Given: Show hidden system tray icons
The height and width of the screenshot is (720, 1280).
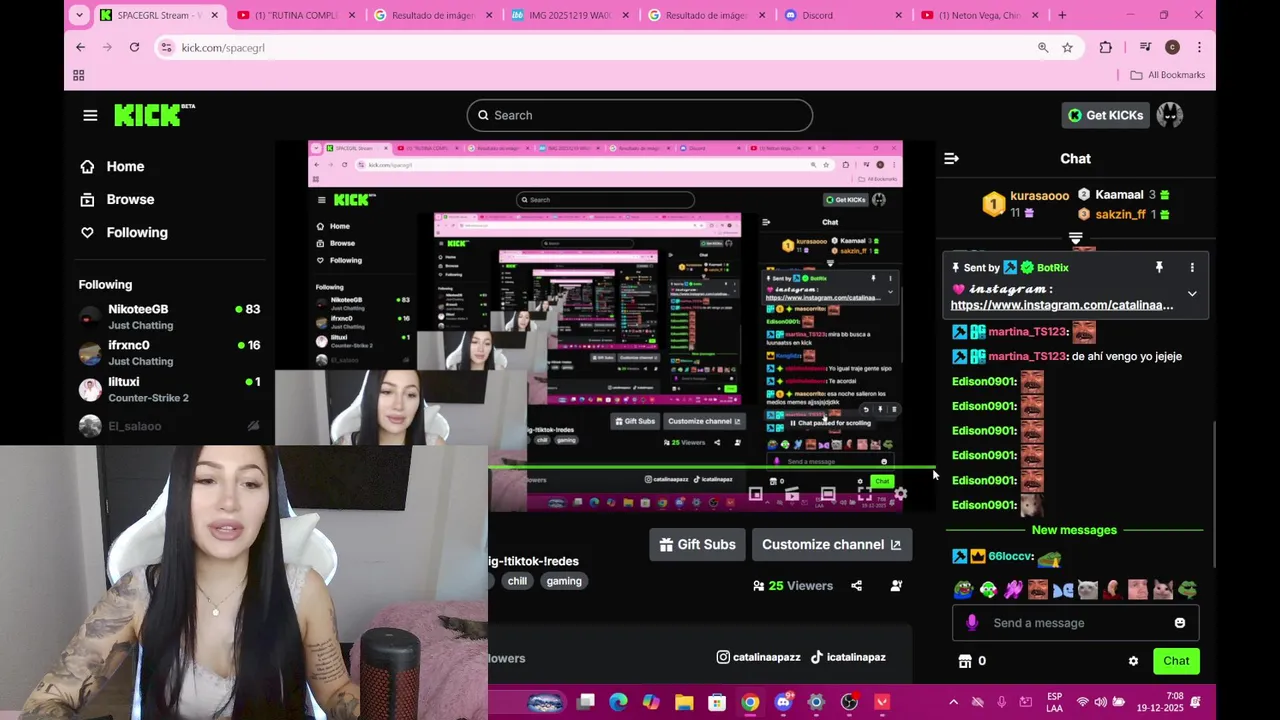Looking at the screenshot, I should 953,702.
